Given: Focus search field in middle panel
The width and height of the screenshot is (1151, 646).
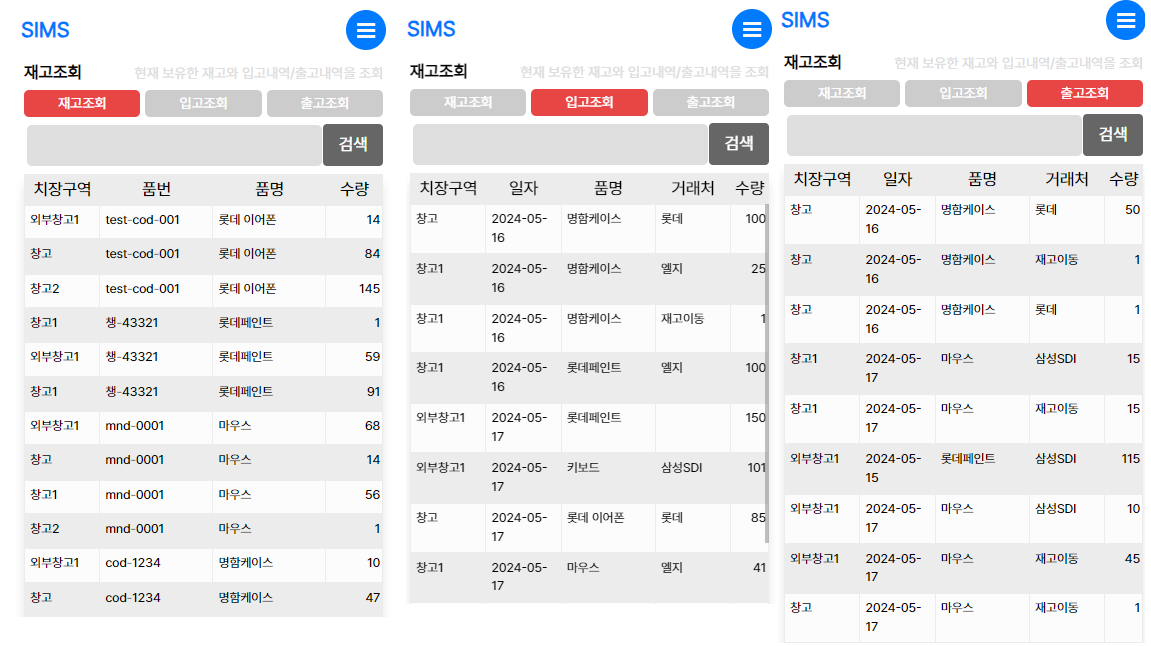Looking at the screenshot, I should (561, 145).
